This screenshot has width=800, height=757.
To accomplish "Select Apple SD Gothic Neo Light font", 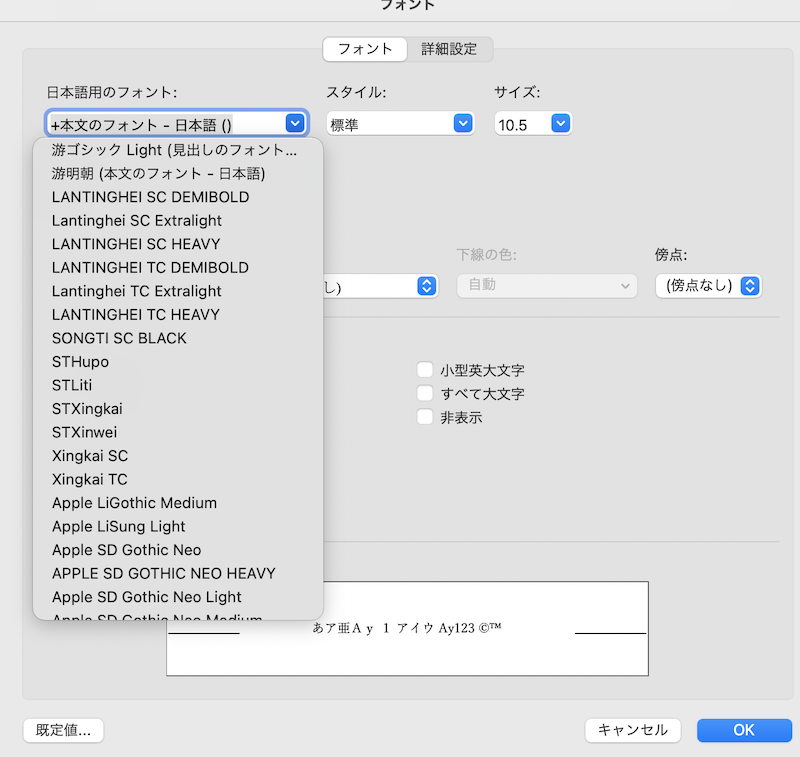I will (x=178, y=596).
